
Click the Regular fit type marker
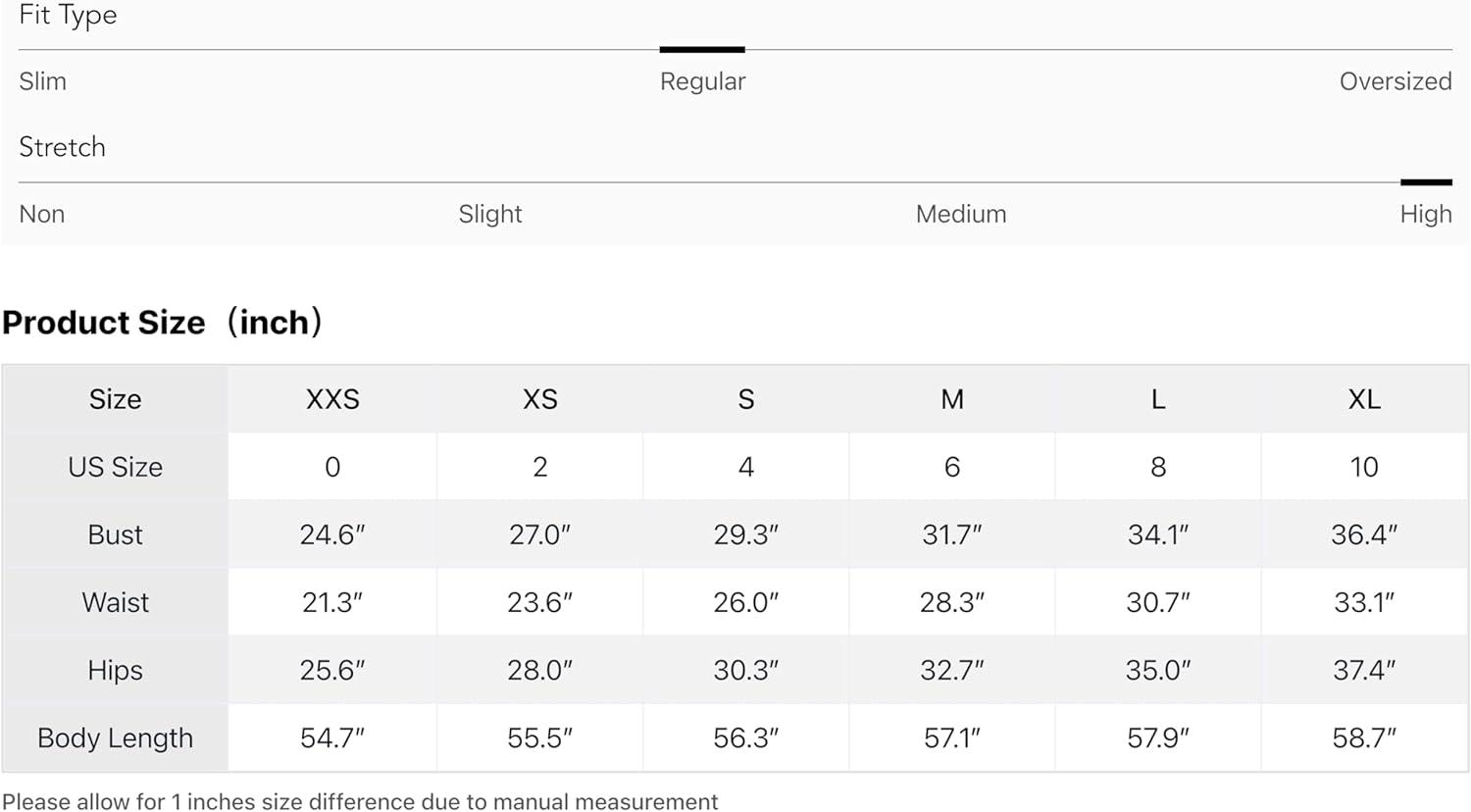[x=702, y=50]
